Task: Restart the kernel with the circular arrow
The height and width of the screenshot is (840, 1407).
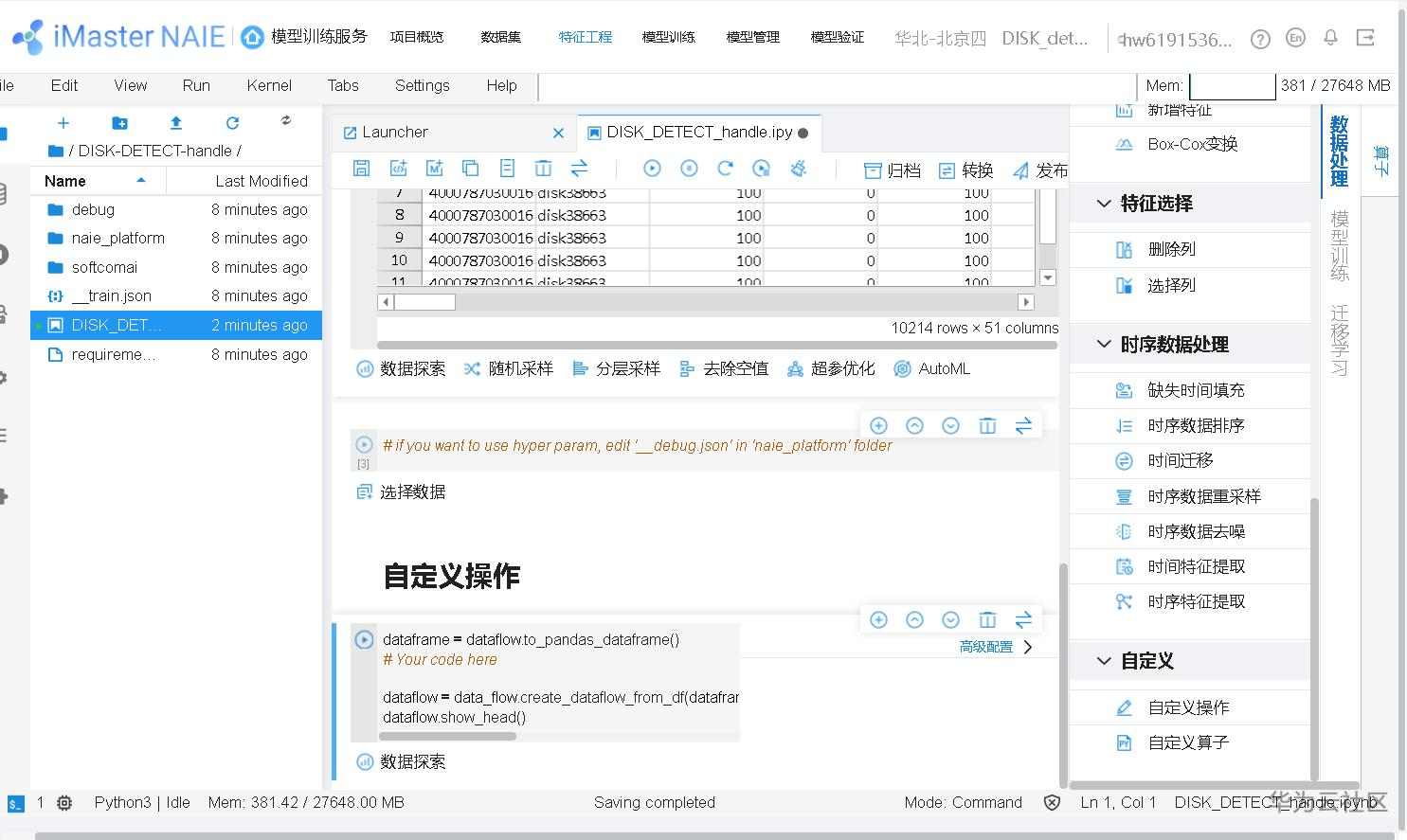Action: [x=725, y=169]
